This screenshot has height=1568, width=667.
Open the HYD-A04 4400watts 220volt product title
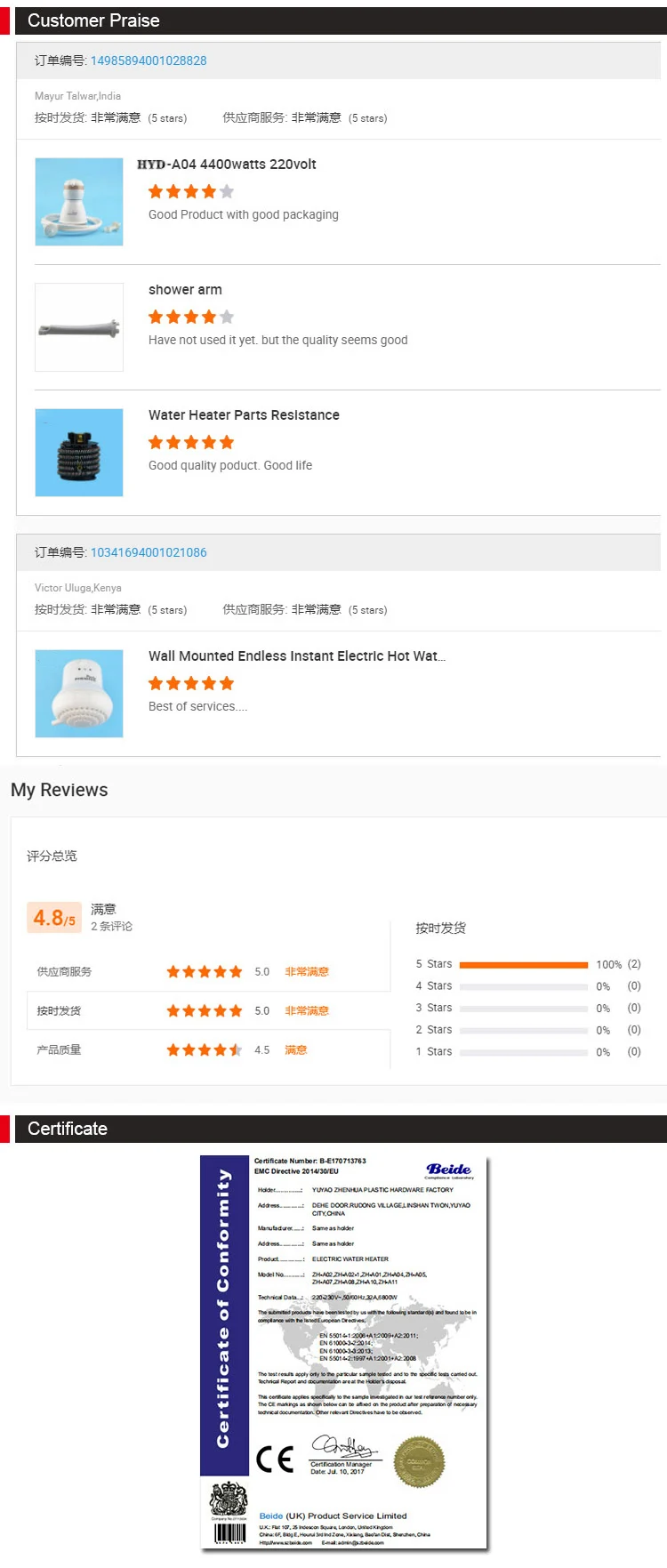click(227, 165)
